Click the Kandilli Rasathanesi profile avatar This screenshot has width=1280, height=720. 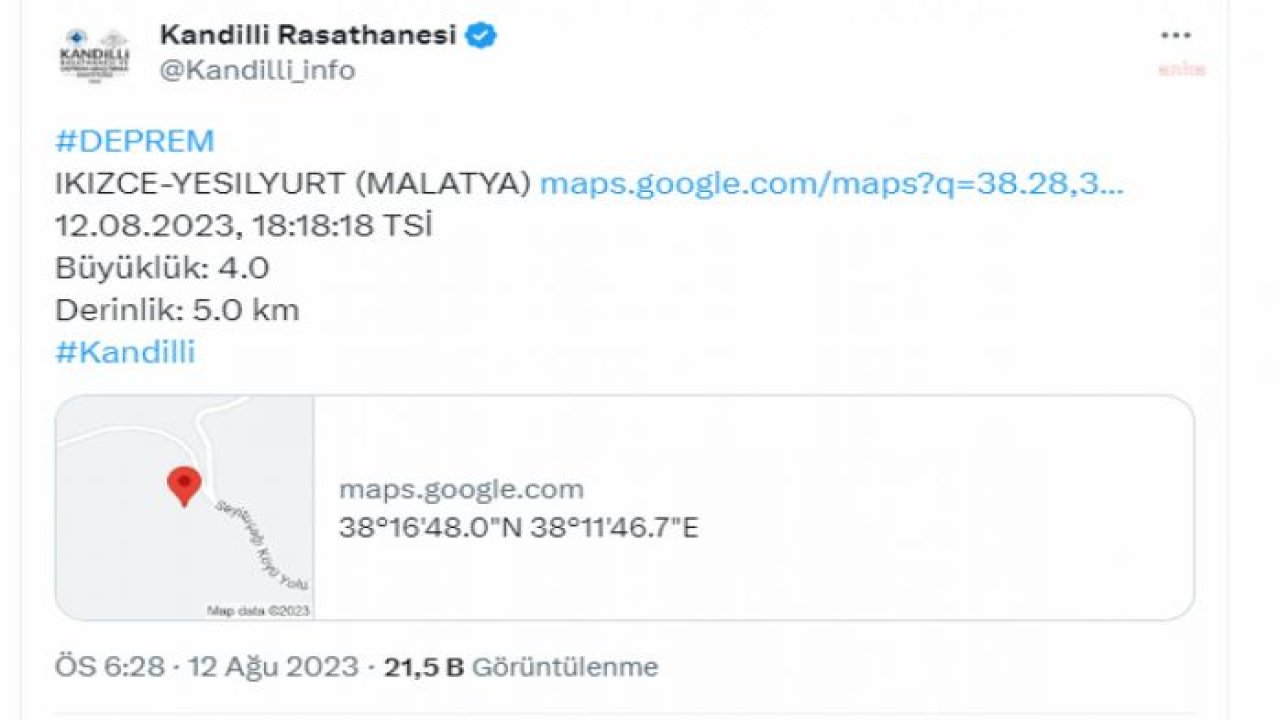pyautogui.click(x=94, y=55)
